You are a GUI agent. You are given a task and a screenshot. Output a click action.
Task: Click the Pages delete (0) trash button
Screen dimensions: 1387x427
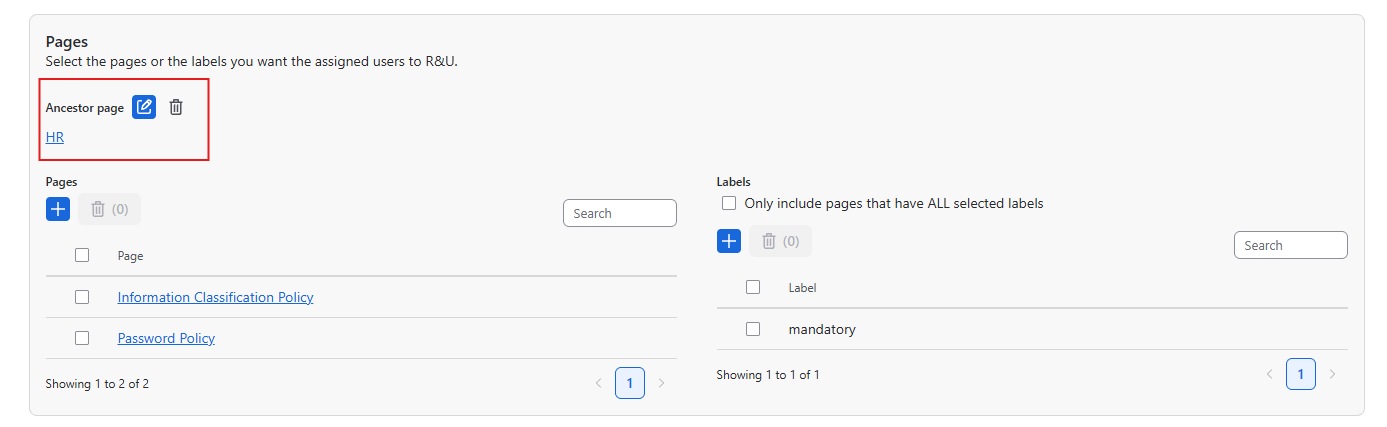click(x=109, y=209)
